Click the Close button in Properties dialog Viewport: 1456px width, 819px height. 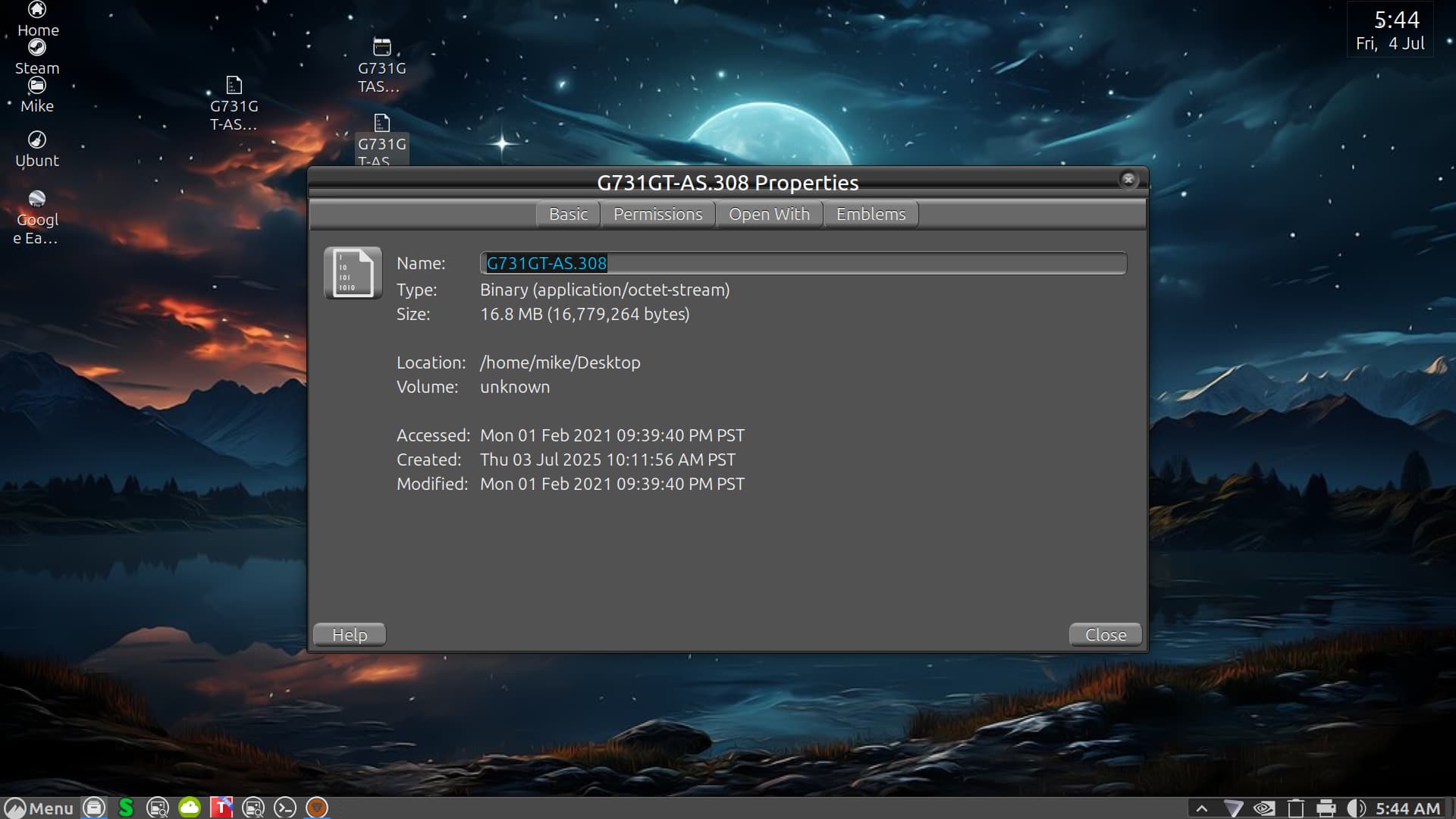pos(1106,635)
